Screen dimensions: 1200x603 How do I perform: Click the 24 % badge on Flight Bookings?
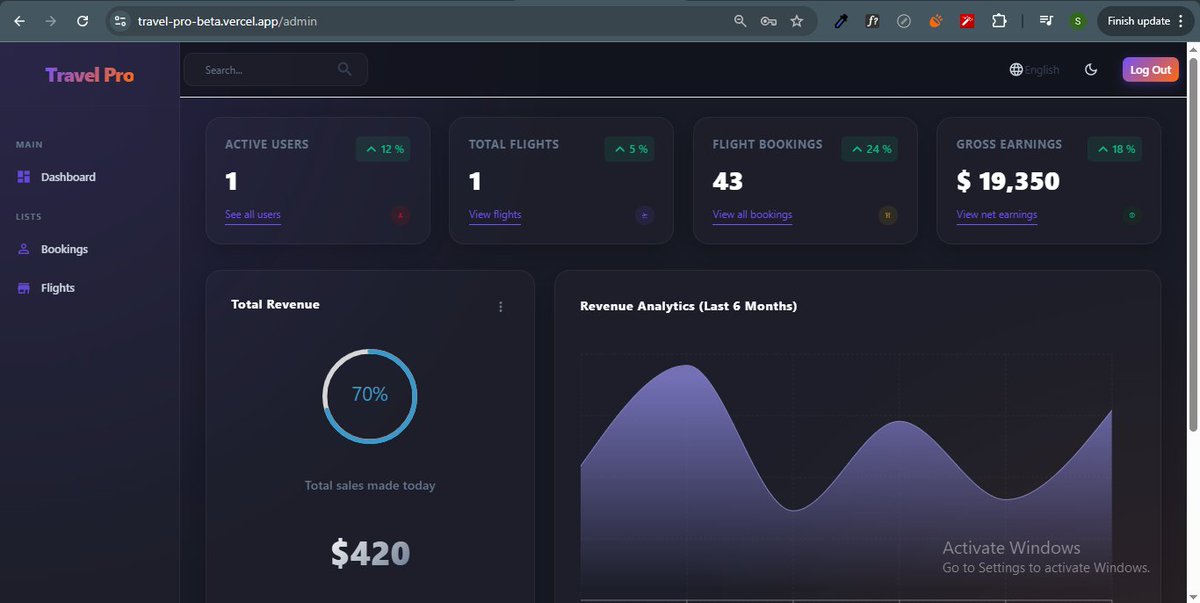pyautogui.click(x=870, y=149)
